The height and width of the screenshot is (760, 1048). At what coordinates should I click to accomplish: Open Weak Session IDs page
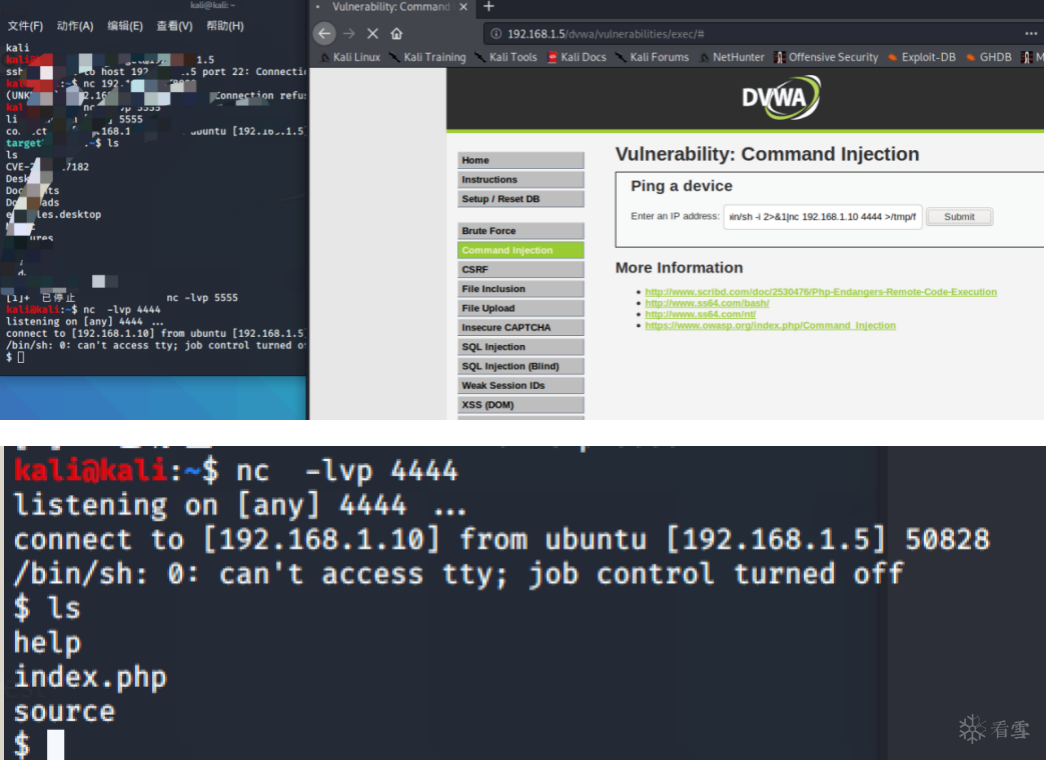click(521, 386)
